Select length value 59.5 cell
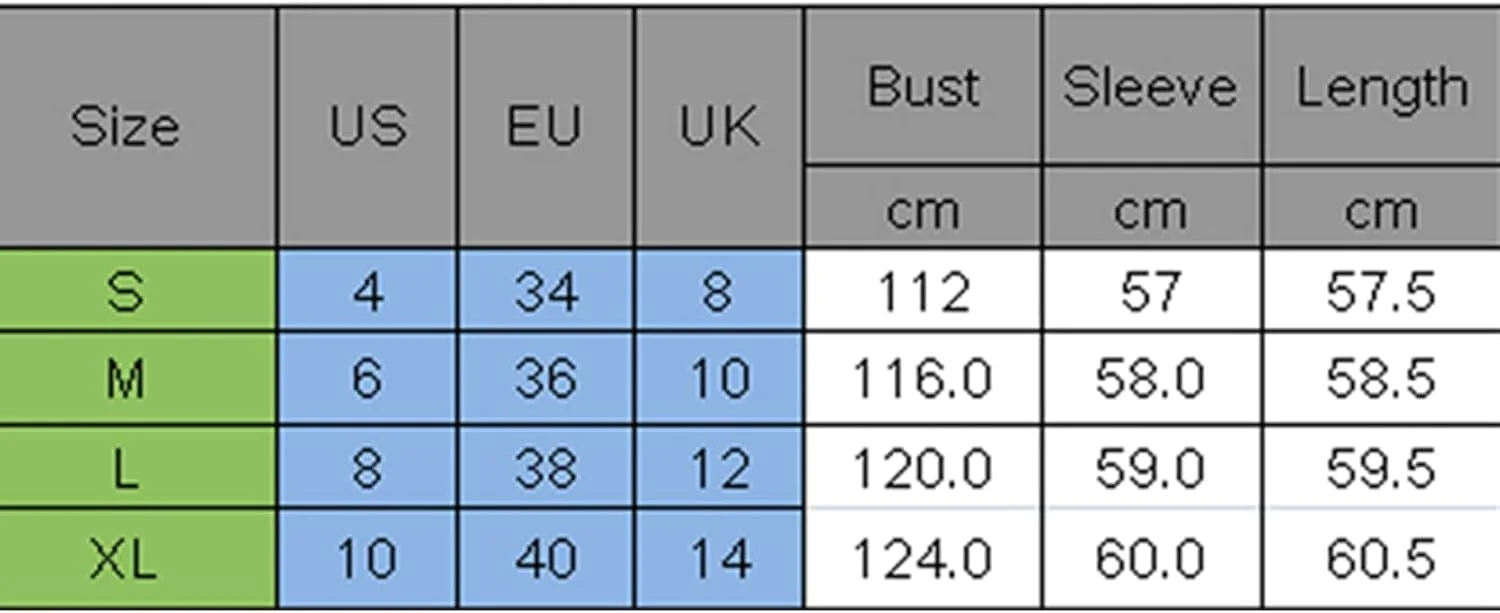Viewport: 1500px width, 613px height. [x=1382, y=468]
